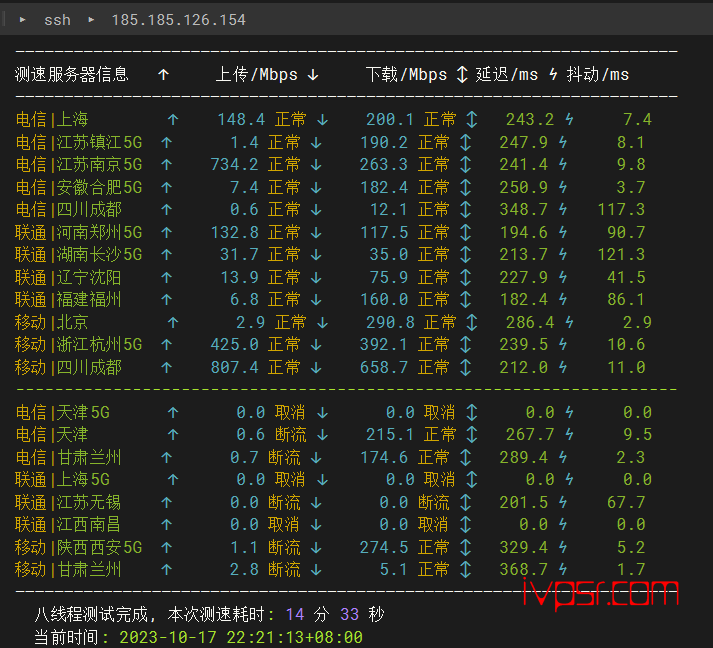Click upload status 取消 in 电信|天津5G row
The width and height of the screenshot is (713, 648).
point(290,412)
